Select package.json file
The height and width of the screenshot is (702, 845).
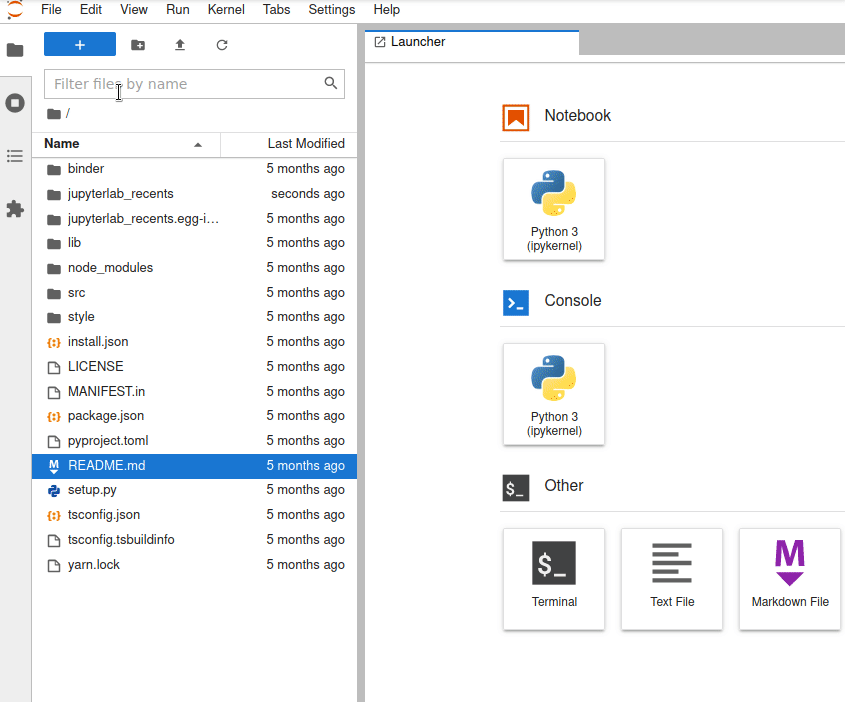tap(194, 416)
